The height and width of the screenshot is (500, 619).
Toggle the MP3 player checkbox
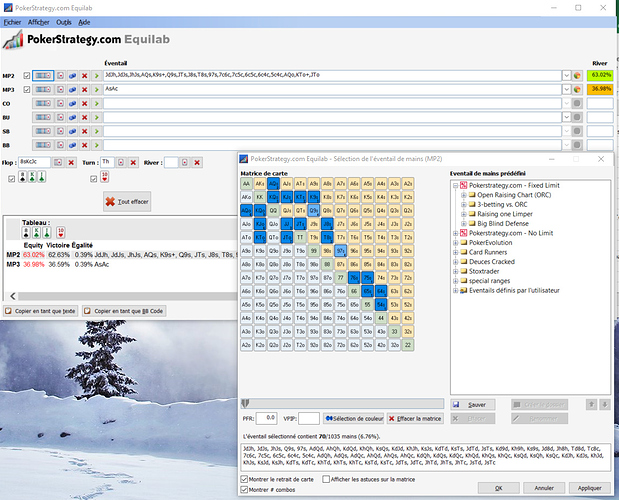tap(27, 90)
